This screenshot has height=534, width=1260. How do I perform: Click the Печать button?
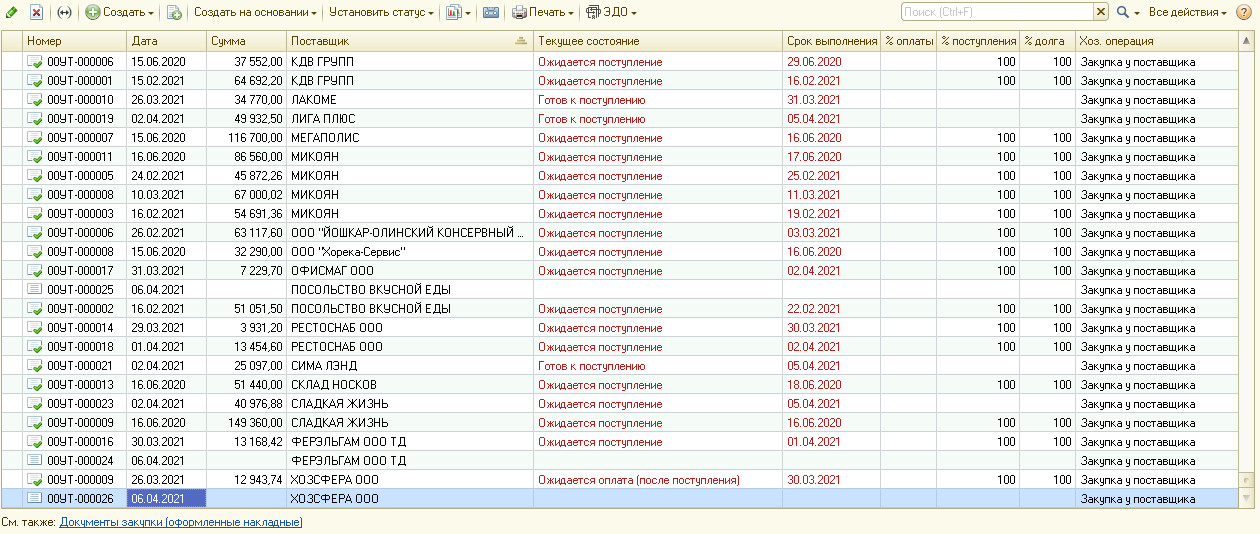544,12
